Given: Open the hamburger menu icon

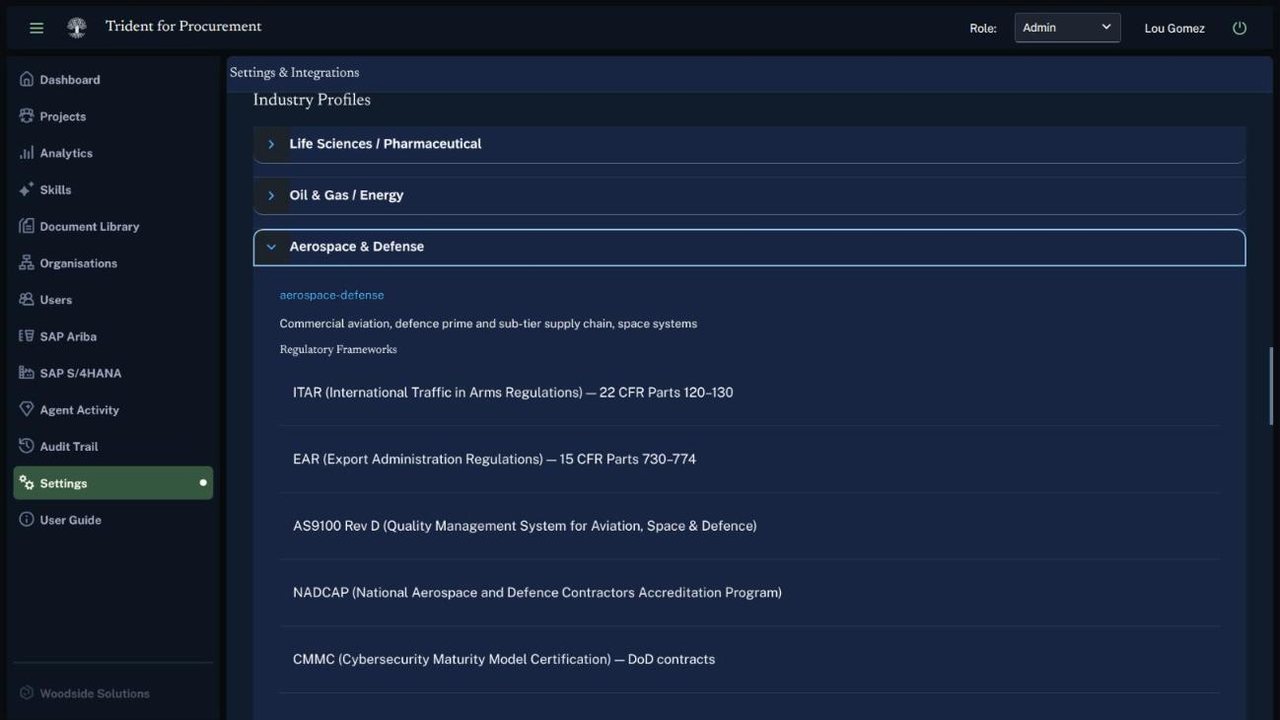Looking at the screenshot, I should click(x=37, y=28).
